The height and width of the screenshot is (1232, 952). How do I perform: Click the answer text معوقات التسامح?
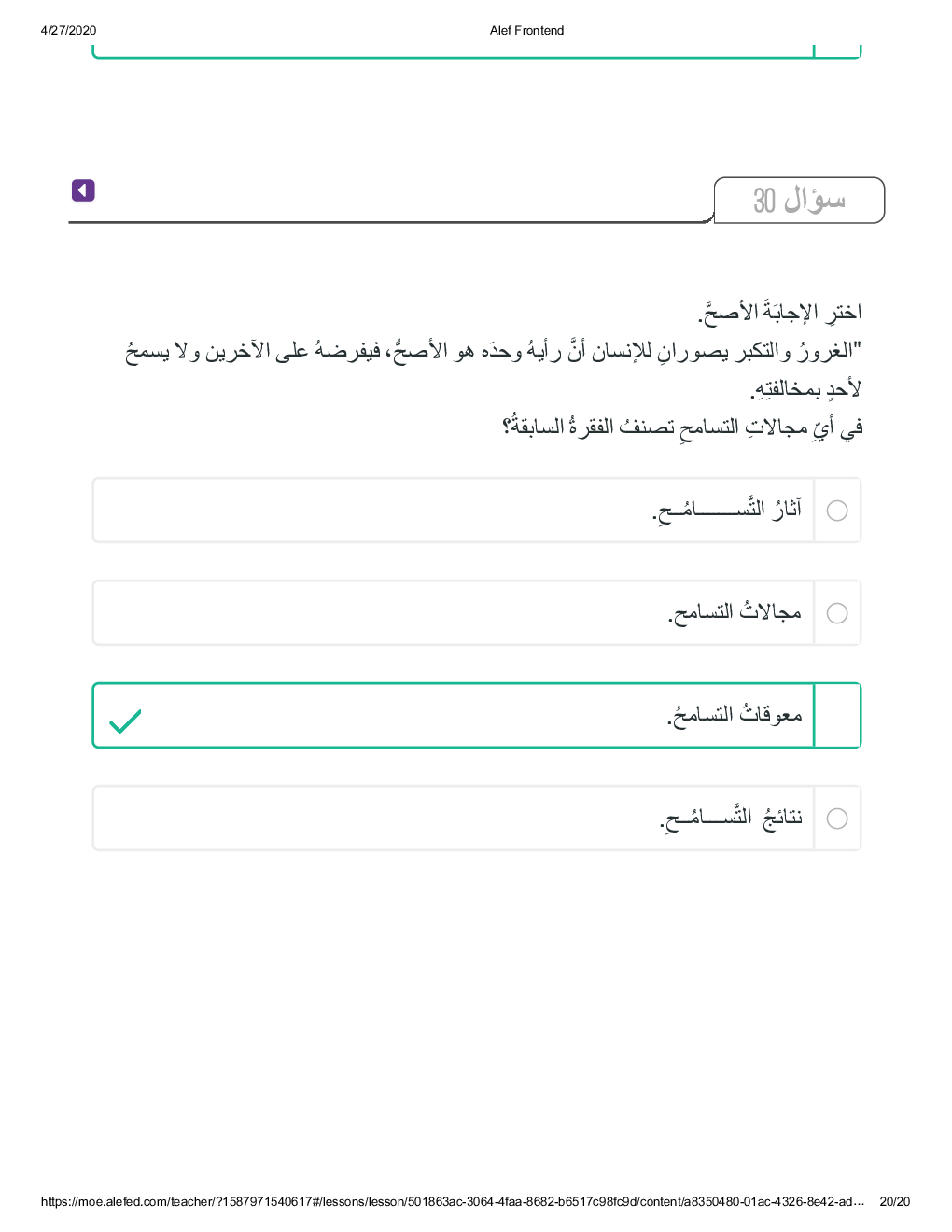pyautogui.click(x=735, y=715)
